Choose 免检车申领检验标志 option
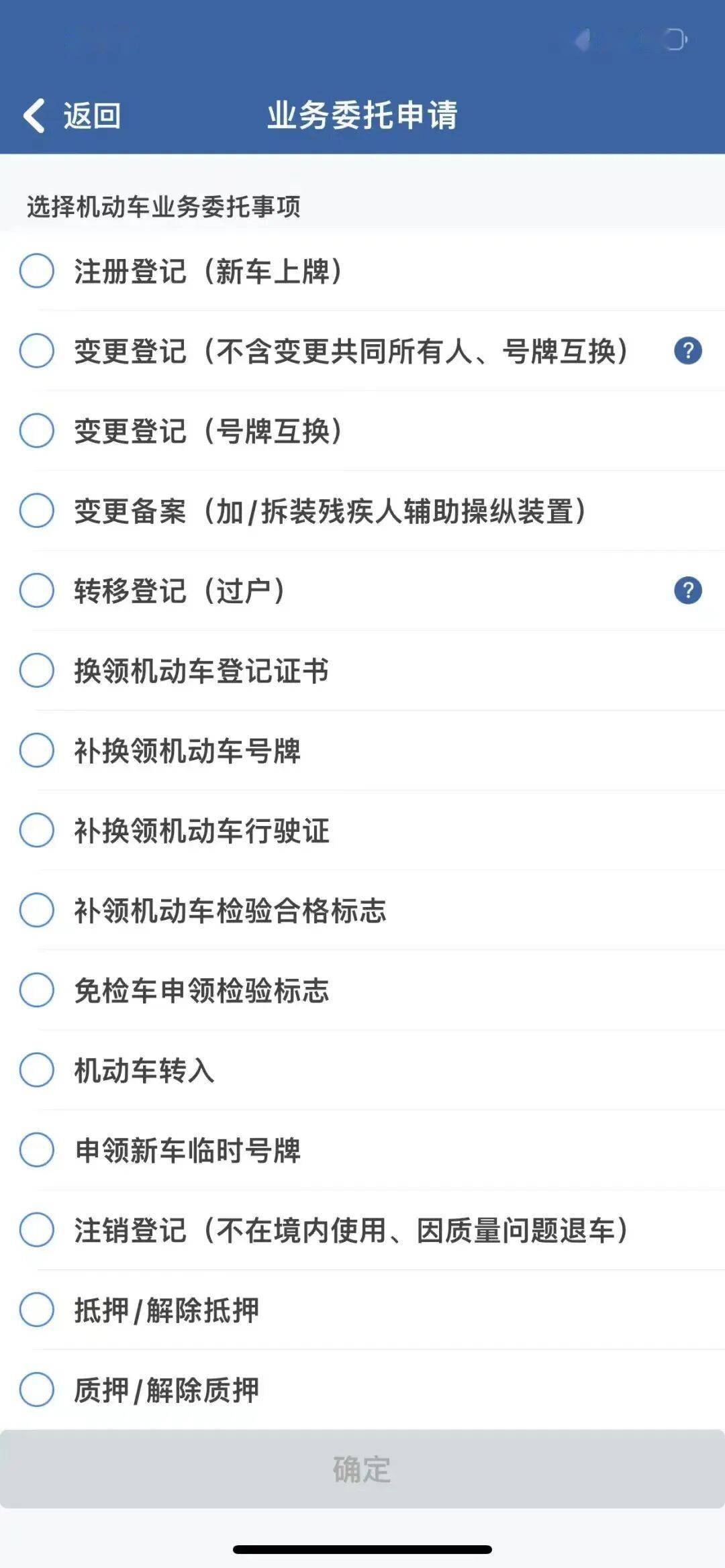 pos(37,990)
